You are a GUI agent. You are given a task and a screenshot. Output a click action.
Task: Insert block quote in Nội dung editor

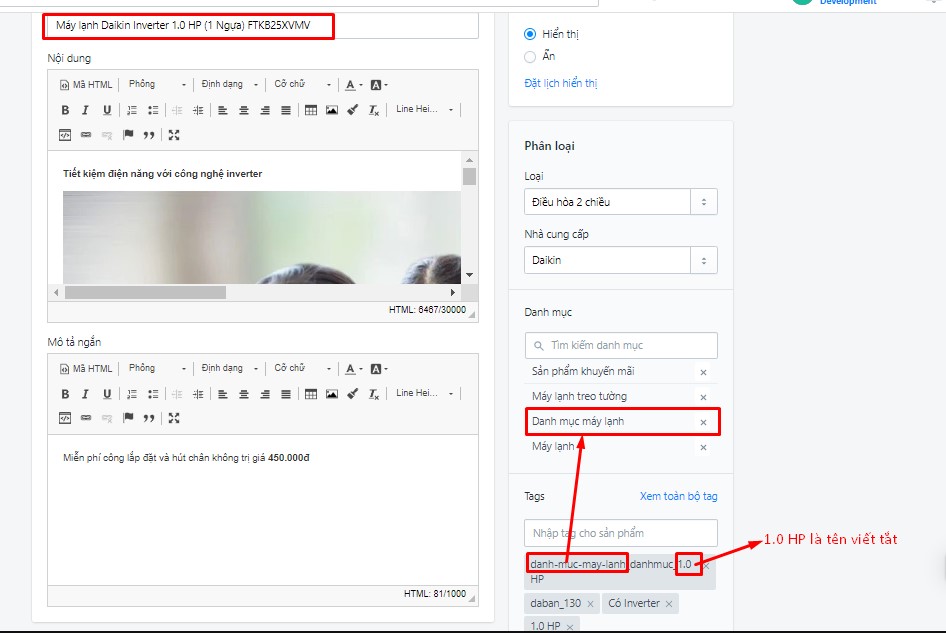point(149,135)
